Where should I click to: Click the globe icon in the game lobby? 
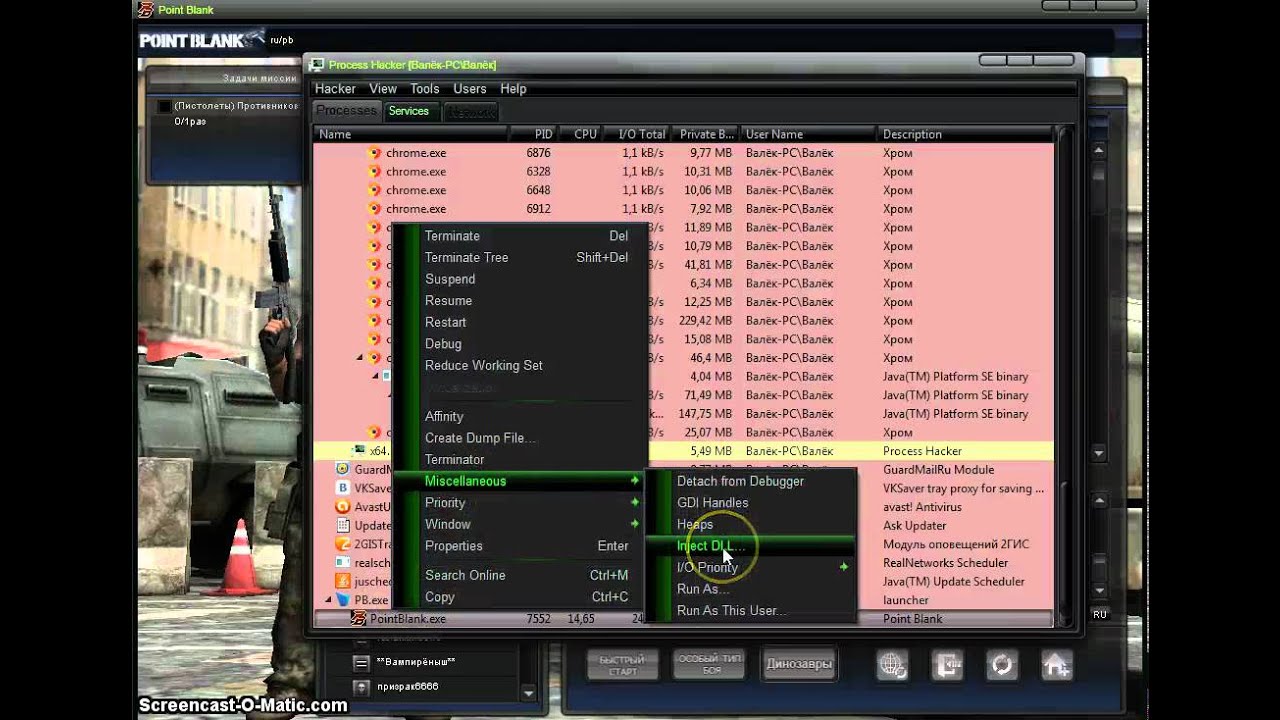(x=893, y=664)
